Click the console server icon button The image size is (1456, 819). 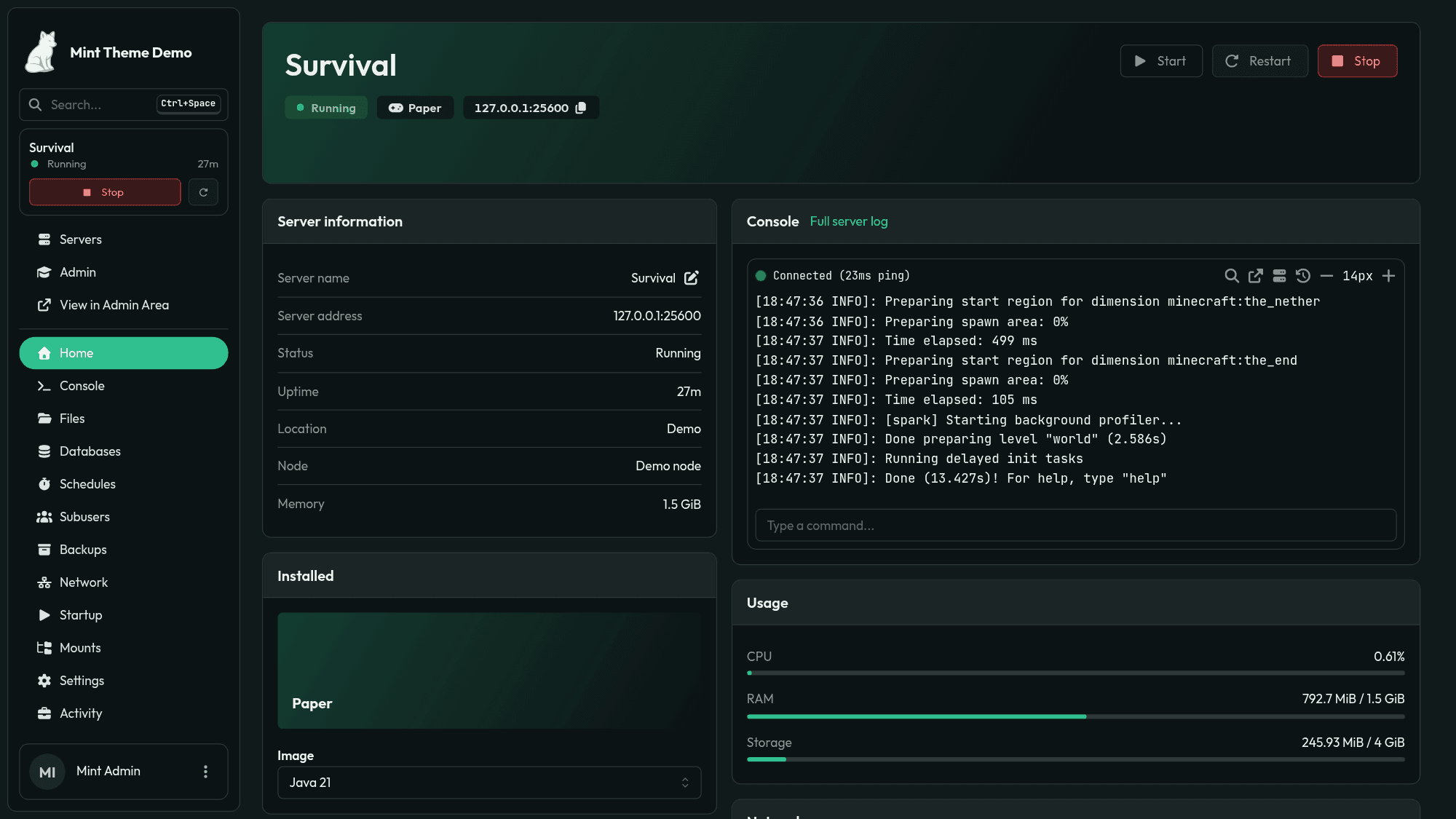[x=1279, y=276]
